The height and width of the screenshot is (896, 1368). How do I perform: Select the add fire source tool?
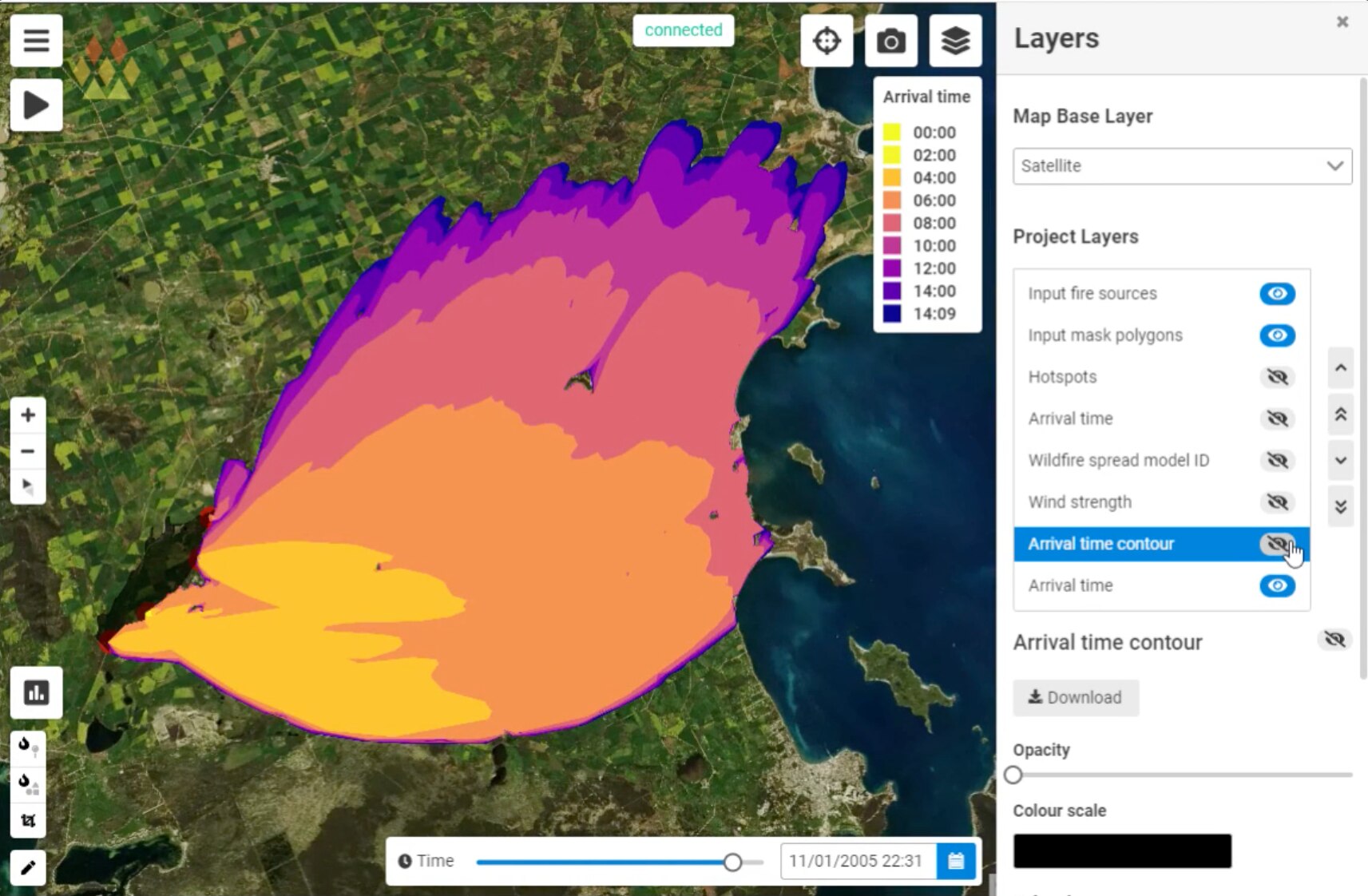click(28, 747)
